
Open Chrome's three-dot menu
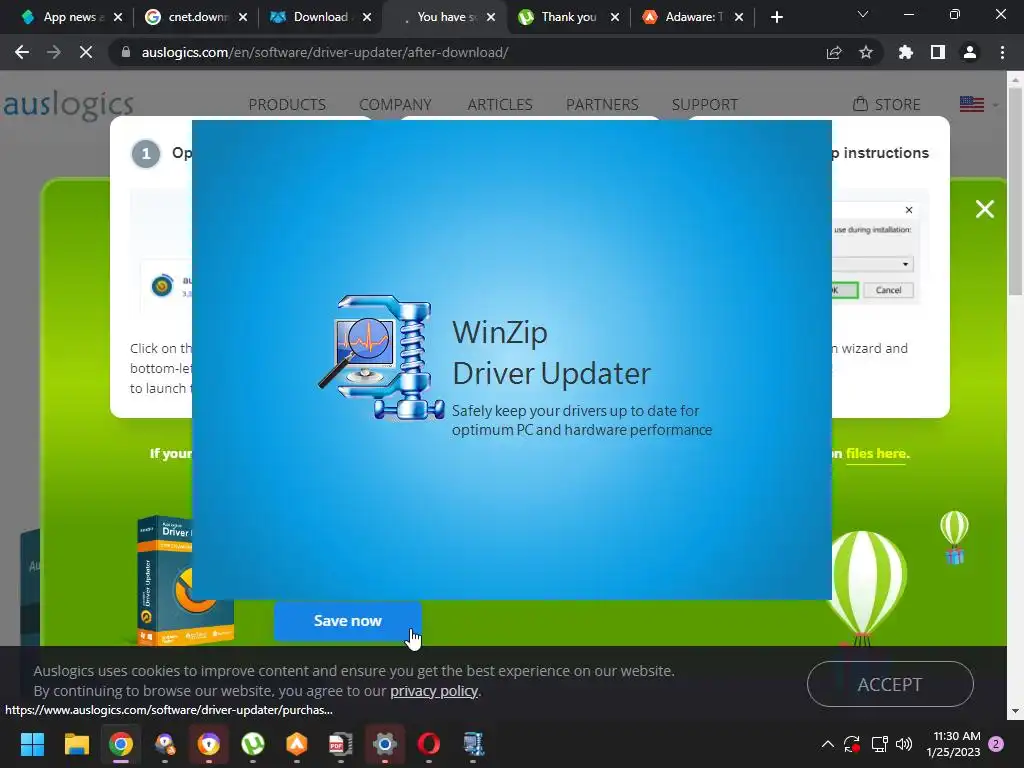coord(1002,52)
